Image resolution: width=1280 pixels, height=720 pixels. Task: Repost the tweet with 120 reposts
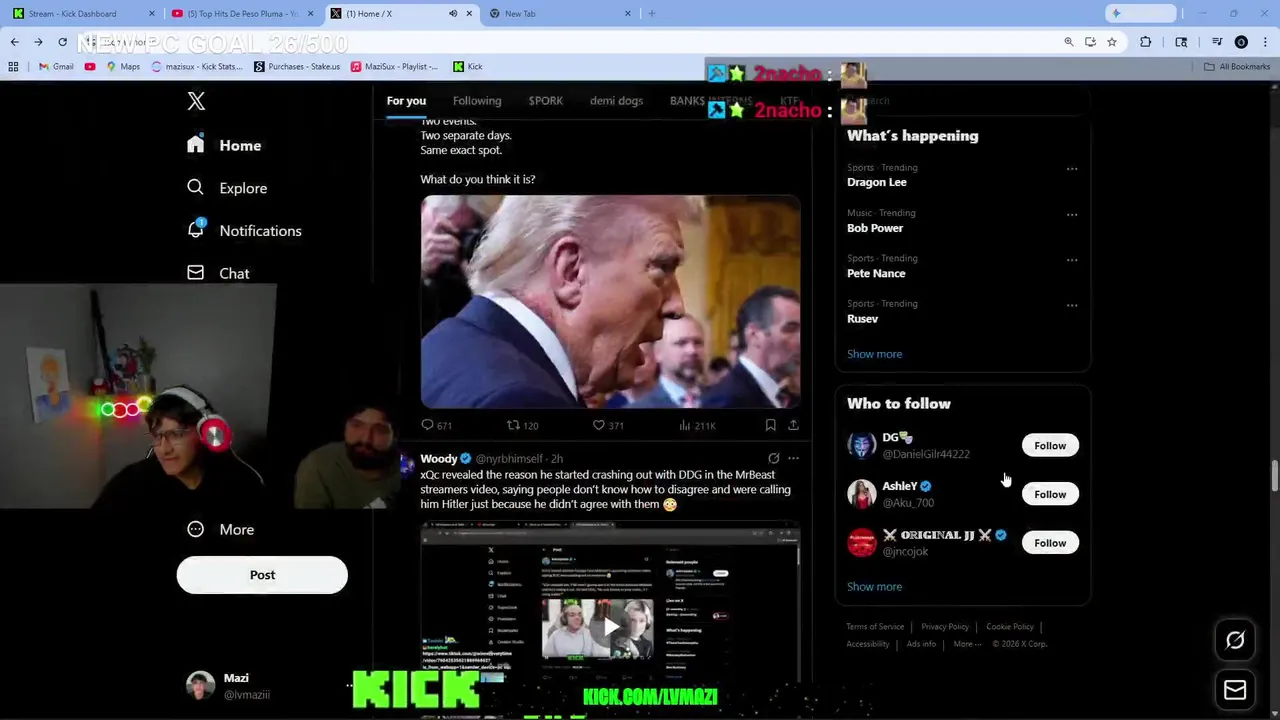522,425
